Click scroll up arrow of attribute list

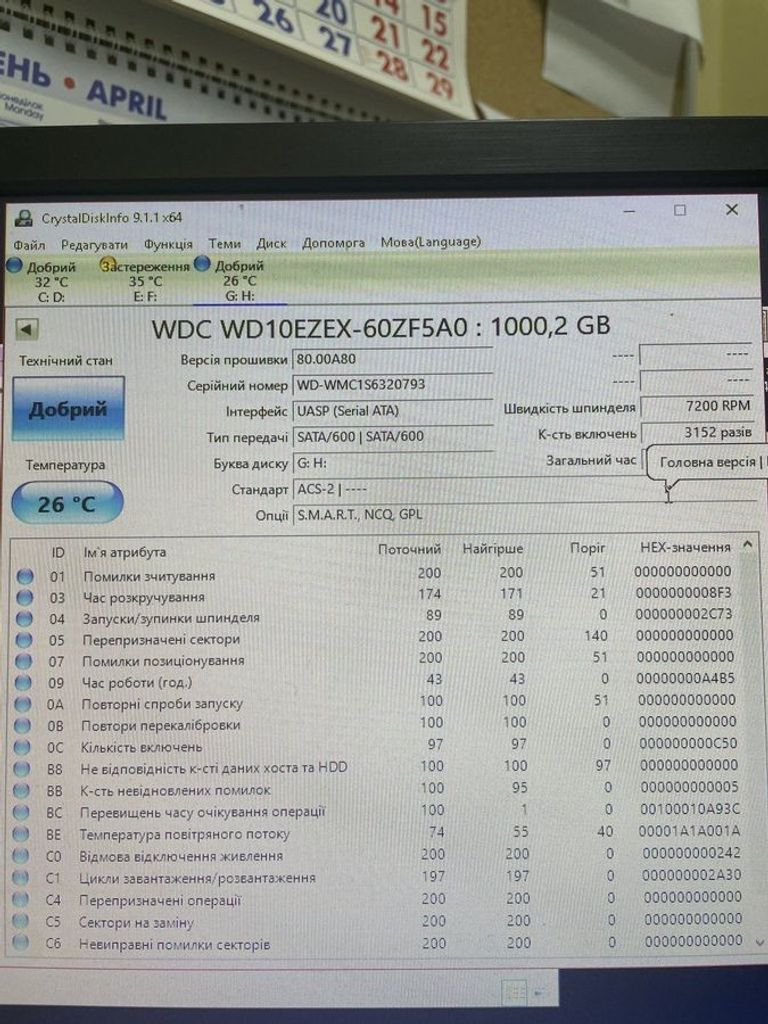click(748, 543)
